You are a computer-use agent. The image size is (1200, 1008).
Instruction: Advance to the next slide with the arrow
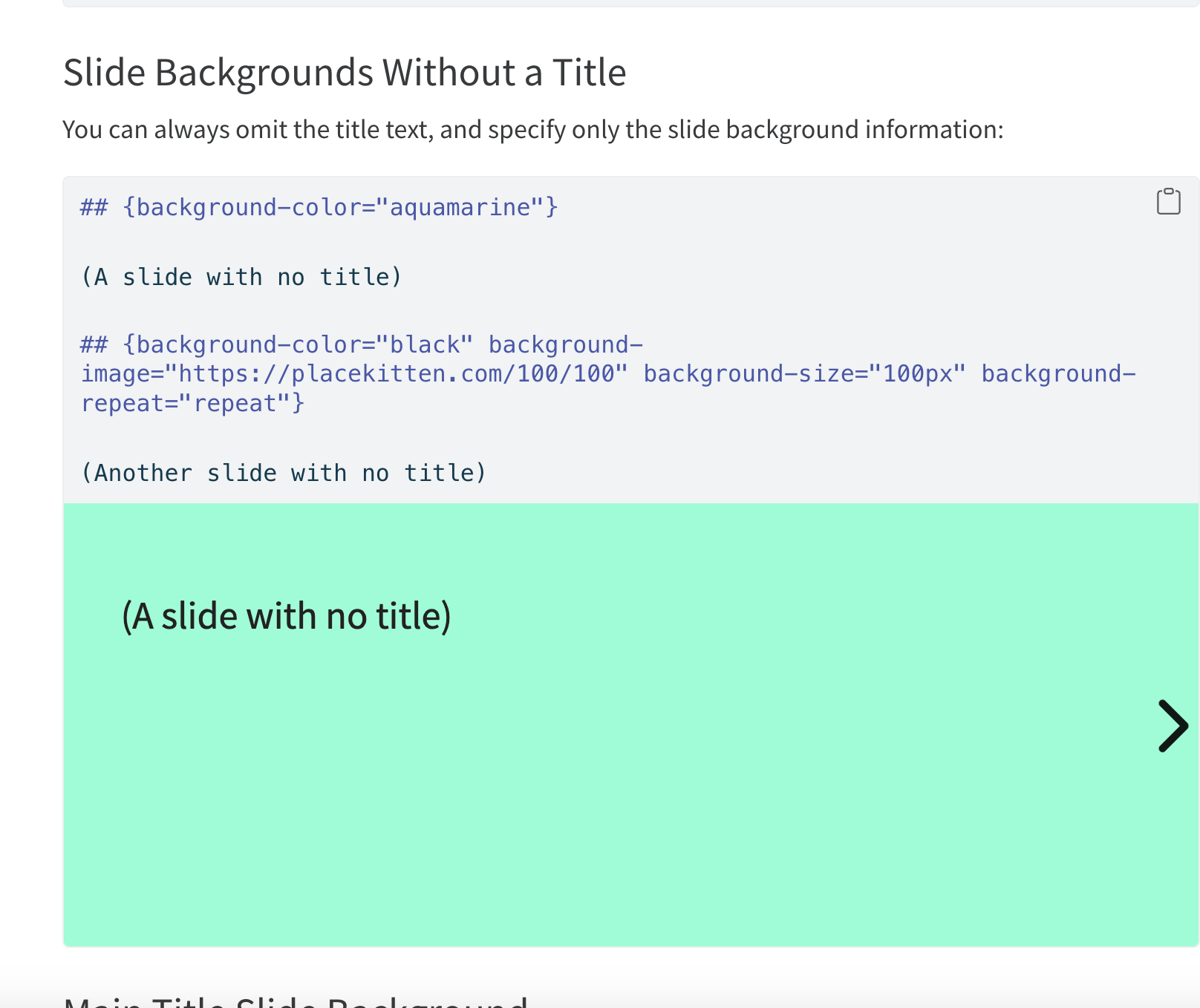point(1172,726)
